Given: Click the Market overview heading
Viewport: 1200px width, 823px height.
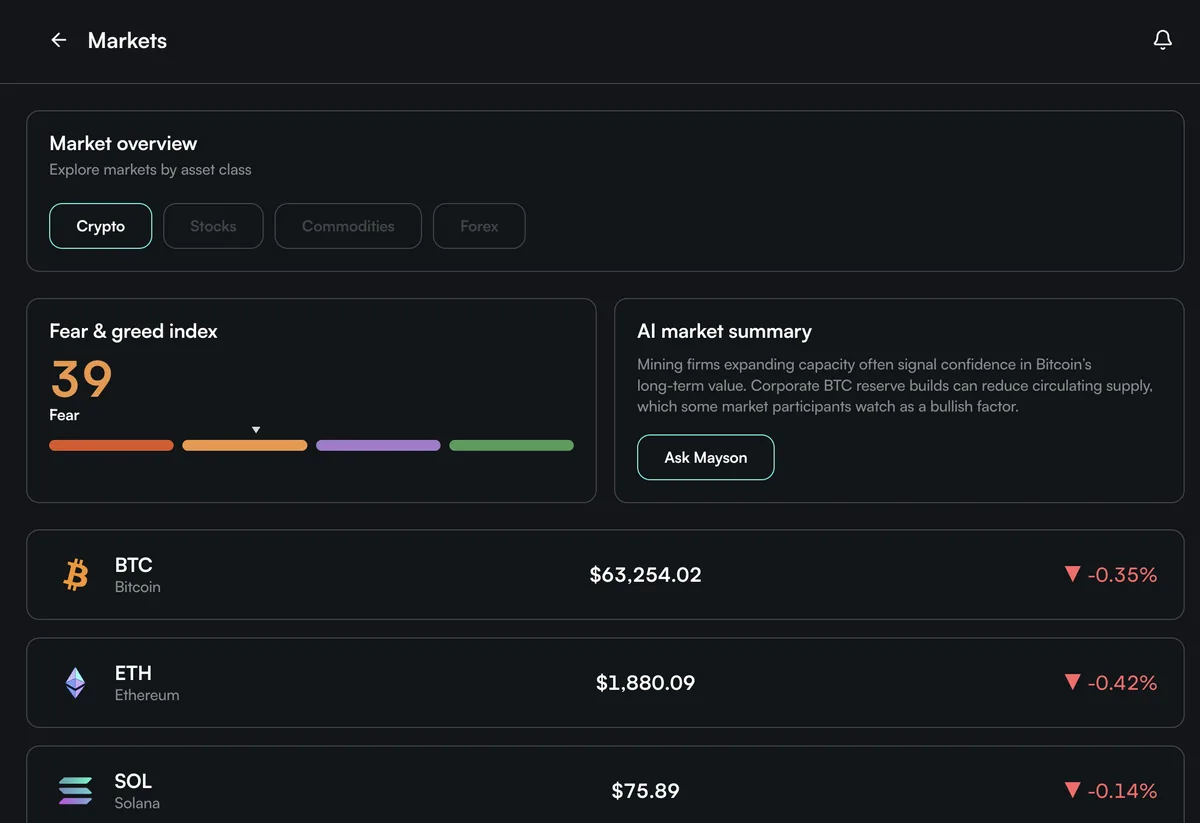Looking at the screenshot, I should tap(123, 143).
